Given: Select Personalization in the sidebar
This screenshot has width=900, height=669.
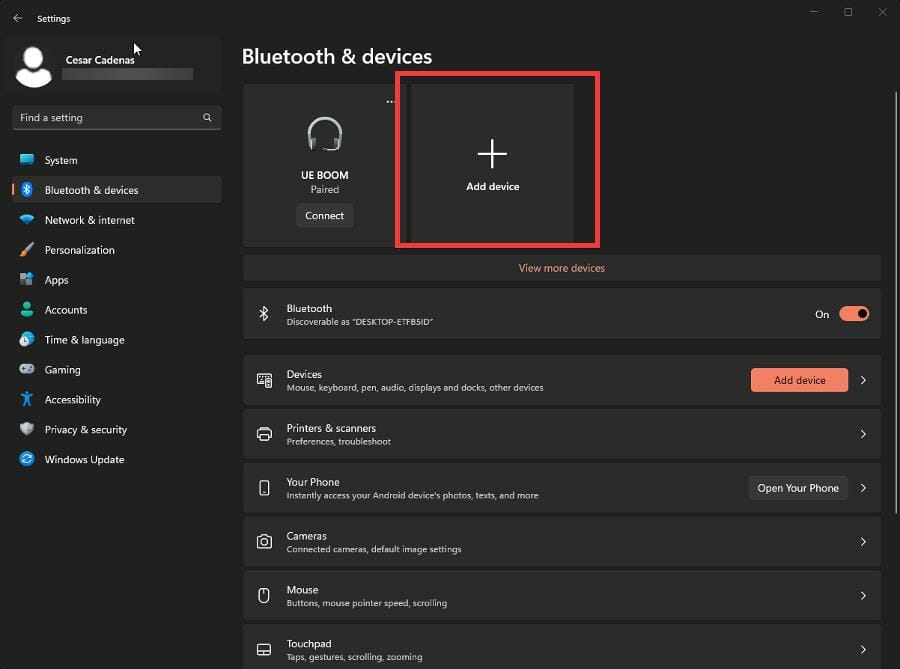Looking at the screenshot, I should click(79, 250).
